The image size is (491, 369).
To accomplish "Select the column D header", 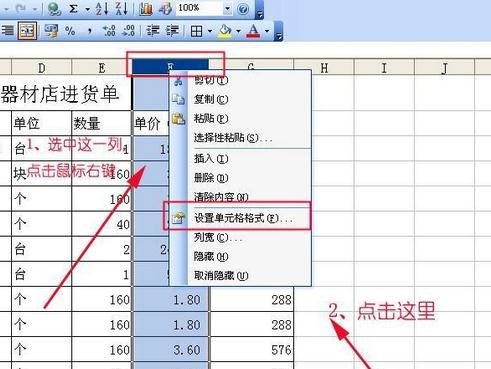I will tap(42, 68).
